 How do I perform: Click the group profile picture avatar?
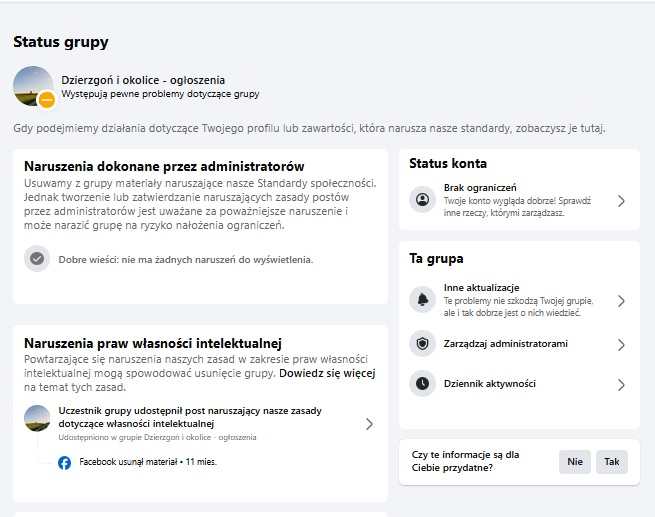click(x=33, y=86)
